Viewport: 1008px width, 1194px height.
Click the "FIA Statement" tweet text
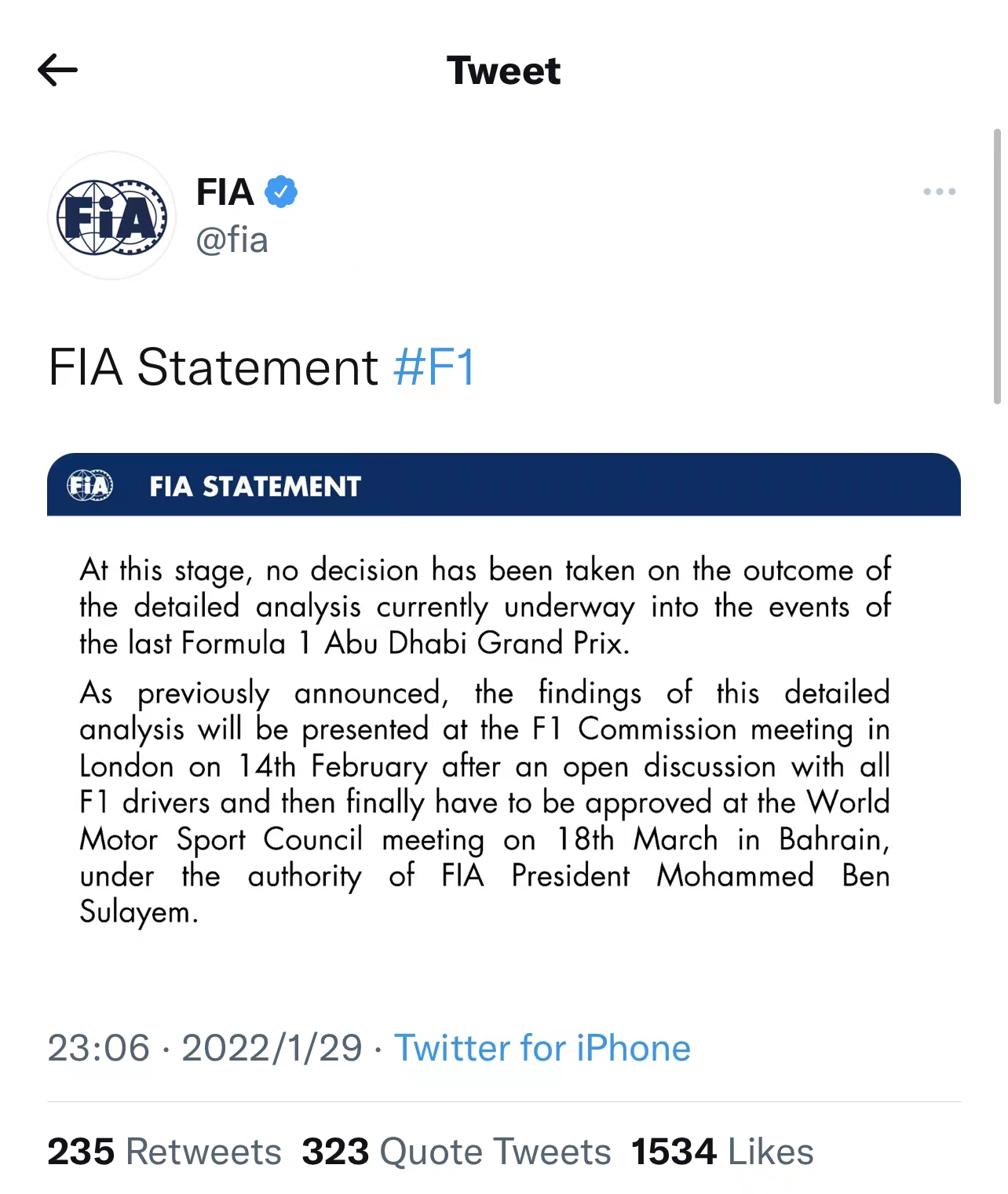[x=213, y=367]
